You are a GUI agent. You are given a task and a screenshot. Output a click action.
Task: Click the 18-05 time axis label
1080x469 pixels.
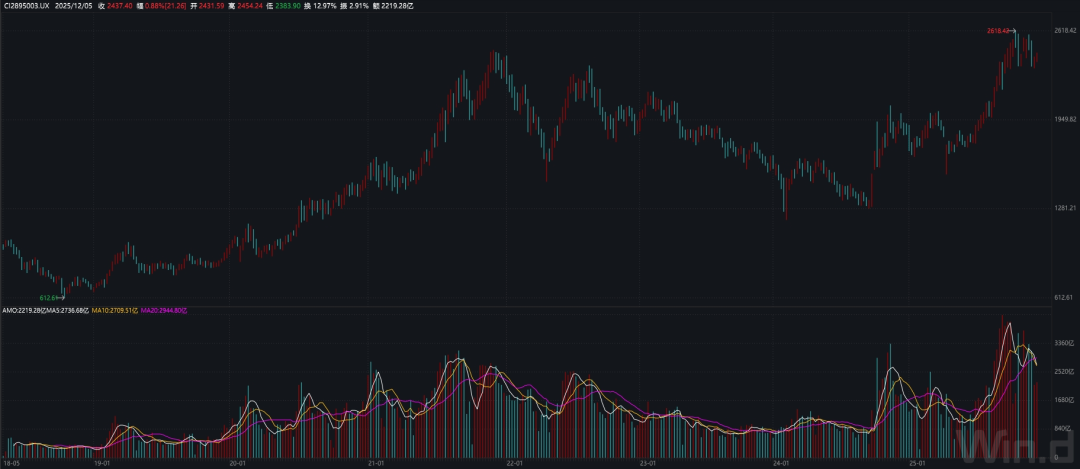[10, 463]
